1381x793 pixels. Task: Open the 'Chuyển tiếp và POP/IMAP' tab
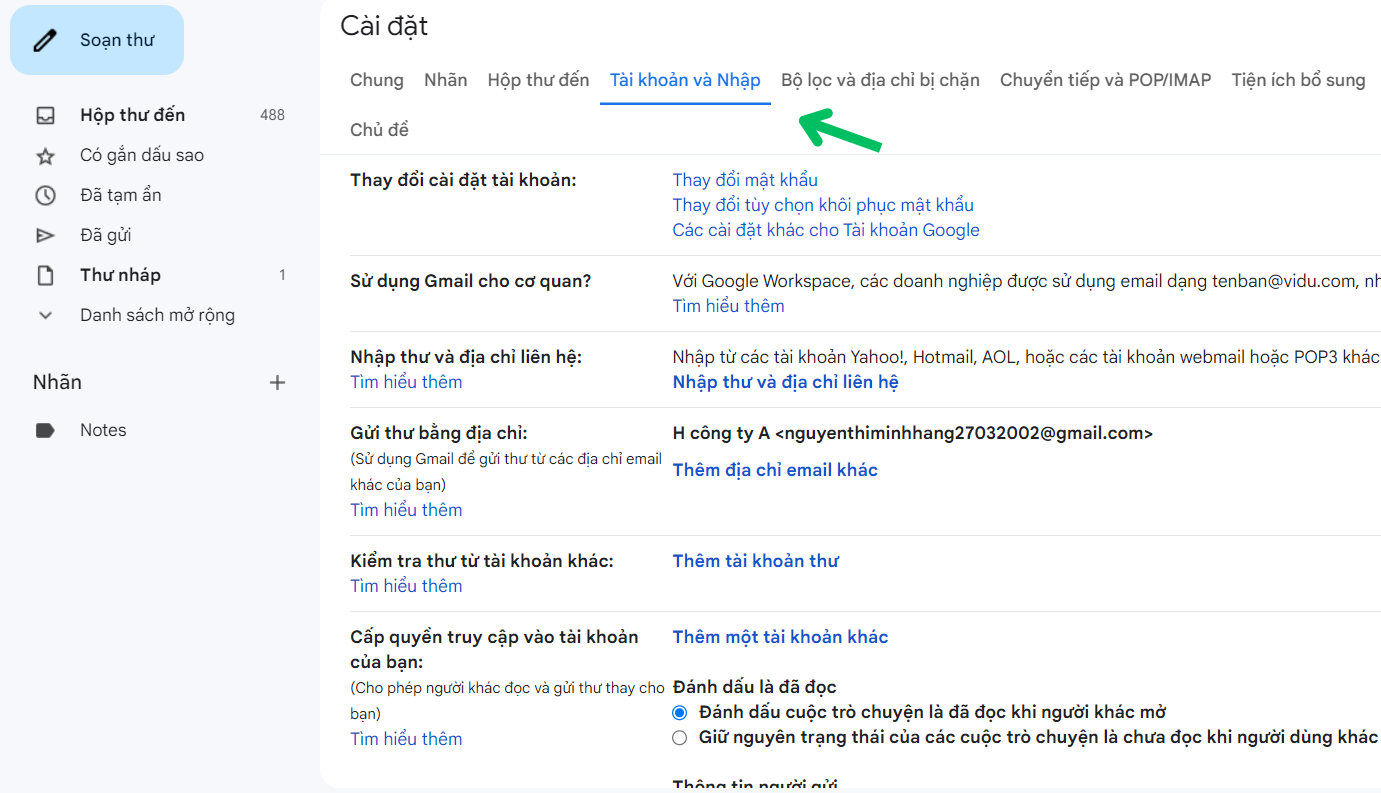coord(1105,80)
